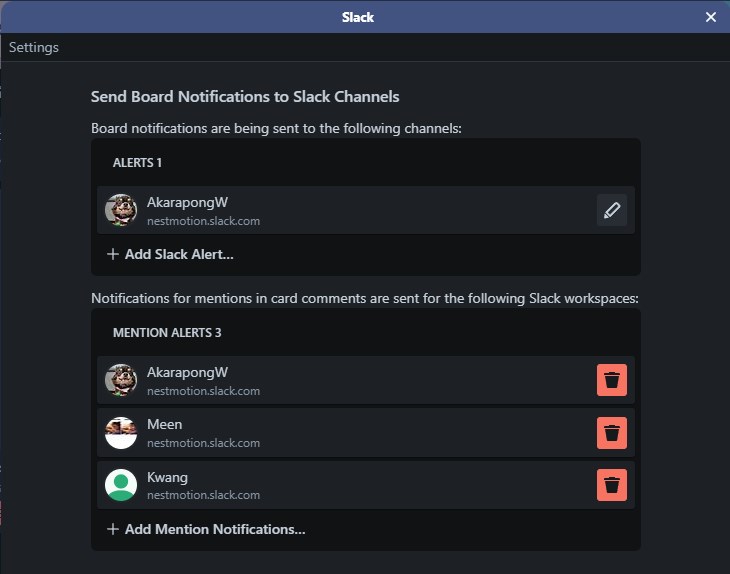Click nestmotion.slack.com under Kwang
This screenshot has height=574, width=730.
point(203,495)
